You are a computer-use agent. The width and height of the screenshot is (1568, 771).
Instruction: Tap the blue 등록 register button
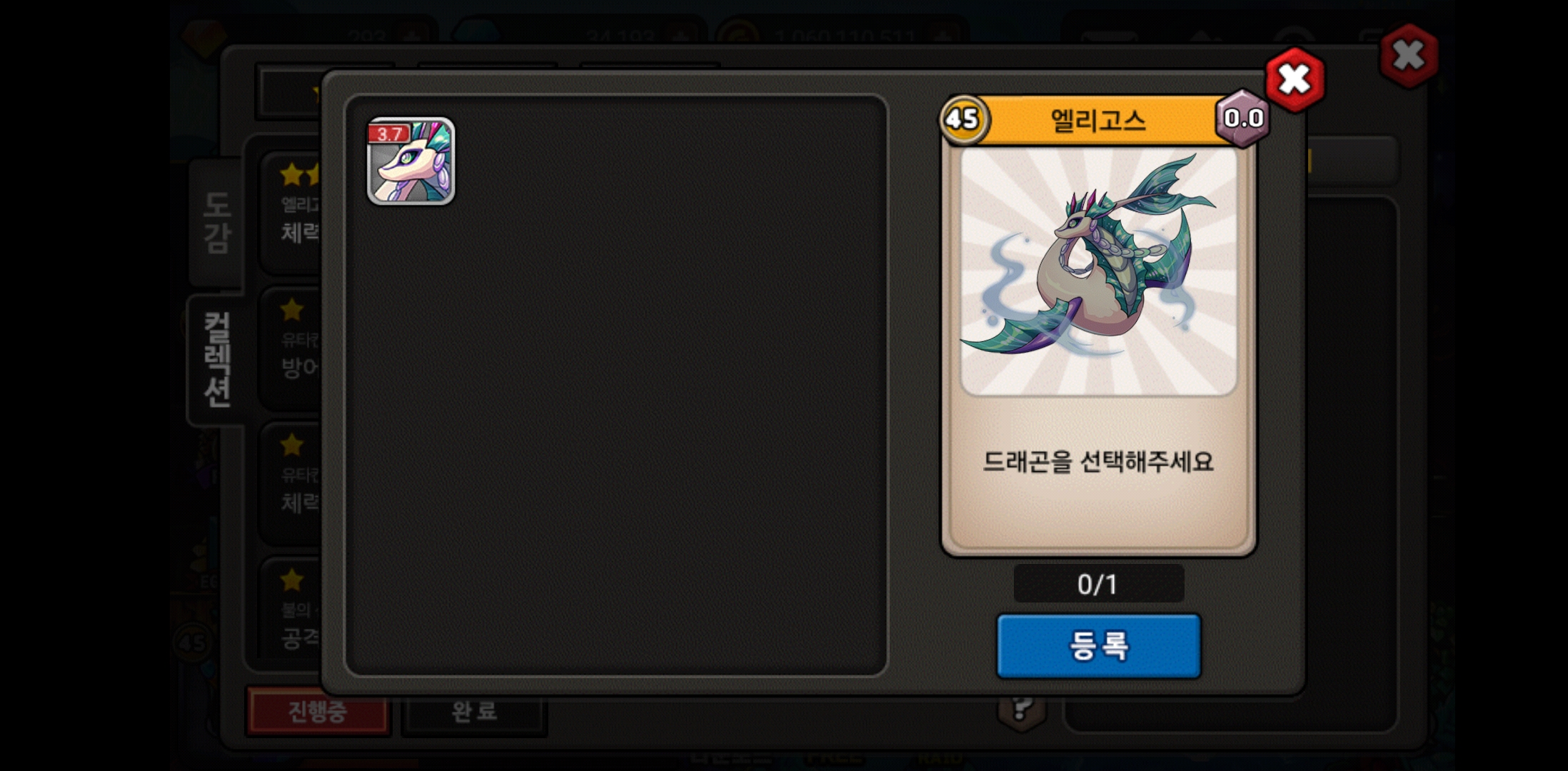point(1098,645)
